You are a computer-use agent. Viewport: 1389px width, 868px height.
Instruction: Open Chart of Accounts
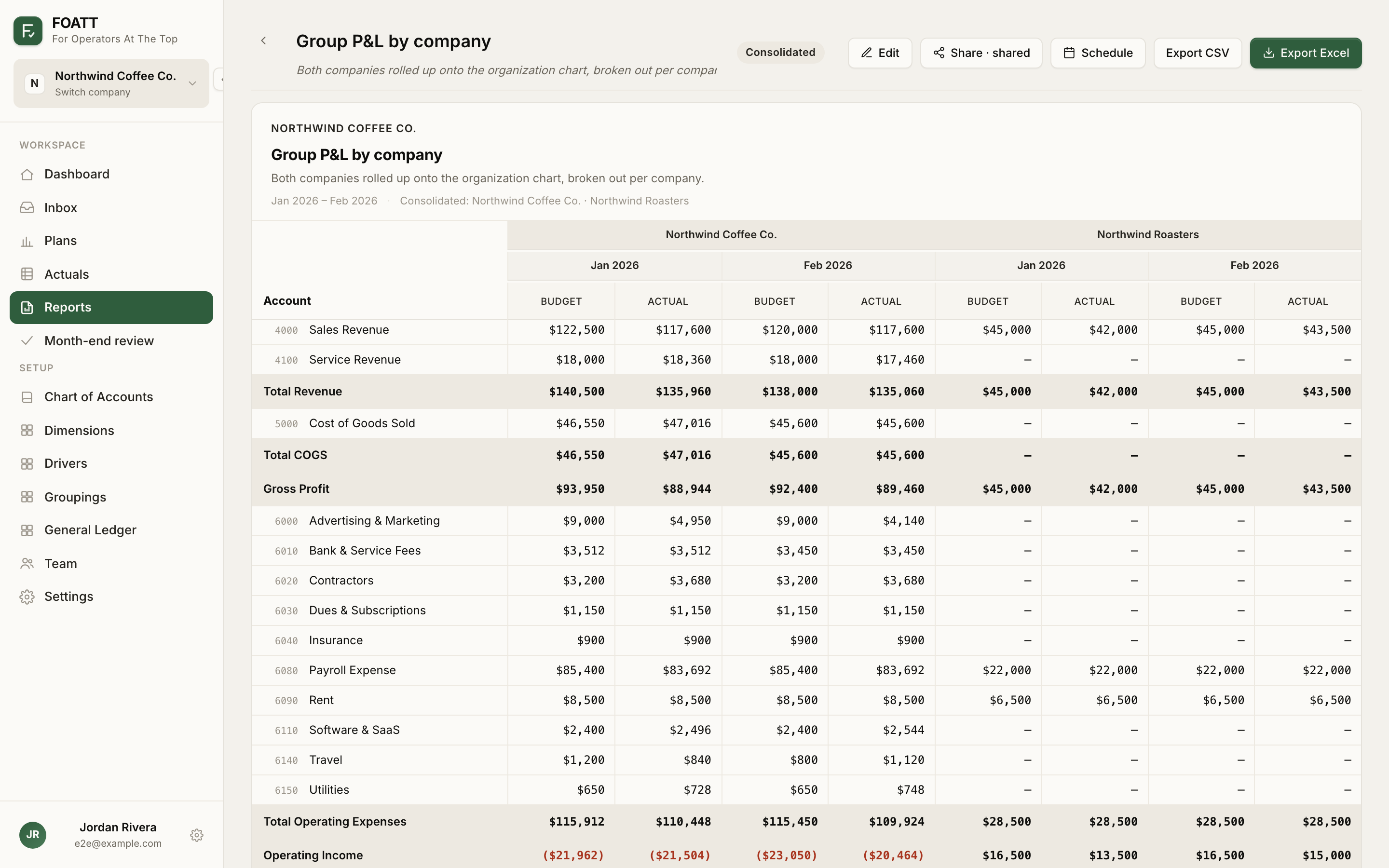click(x=111, y=397)
